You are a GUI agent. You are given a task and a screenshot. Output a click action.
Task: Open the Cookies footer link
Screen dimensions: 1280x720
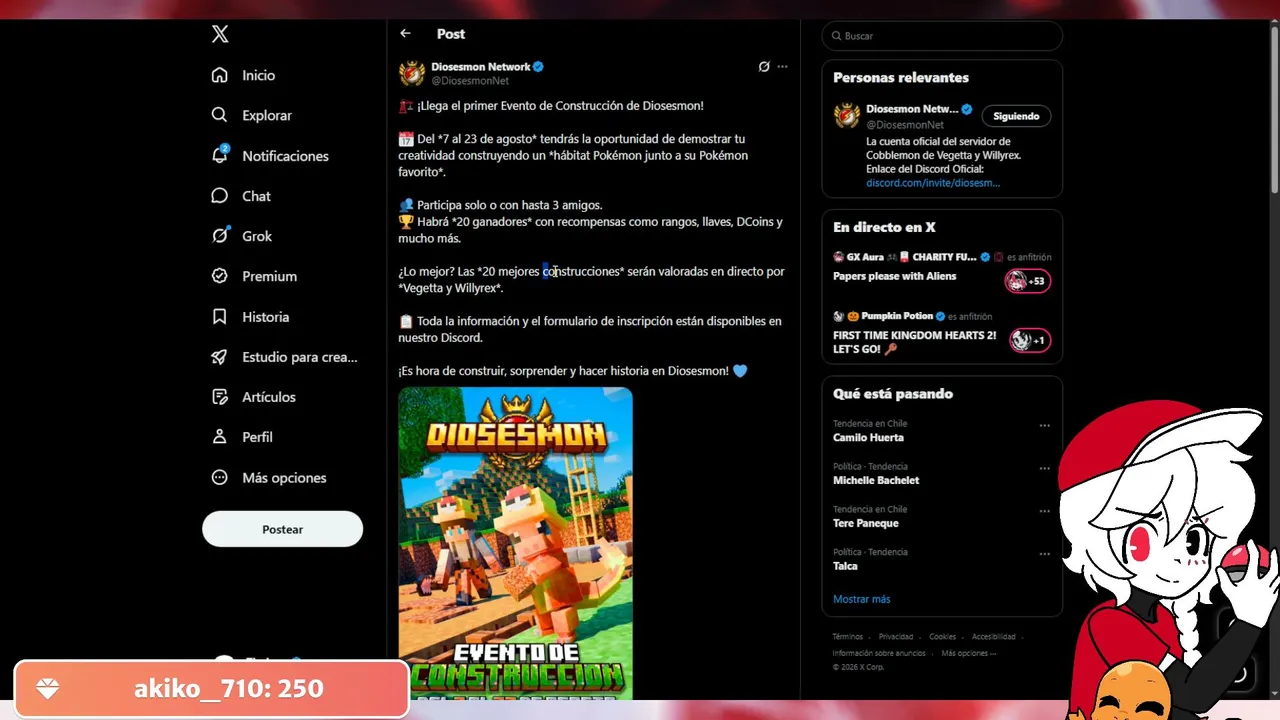coord(942,637)
